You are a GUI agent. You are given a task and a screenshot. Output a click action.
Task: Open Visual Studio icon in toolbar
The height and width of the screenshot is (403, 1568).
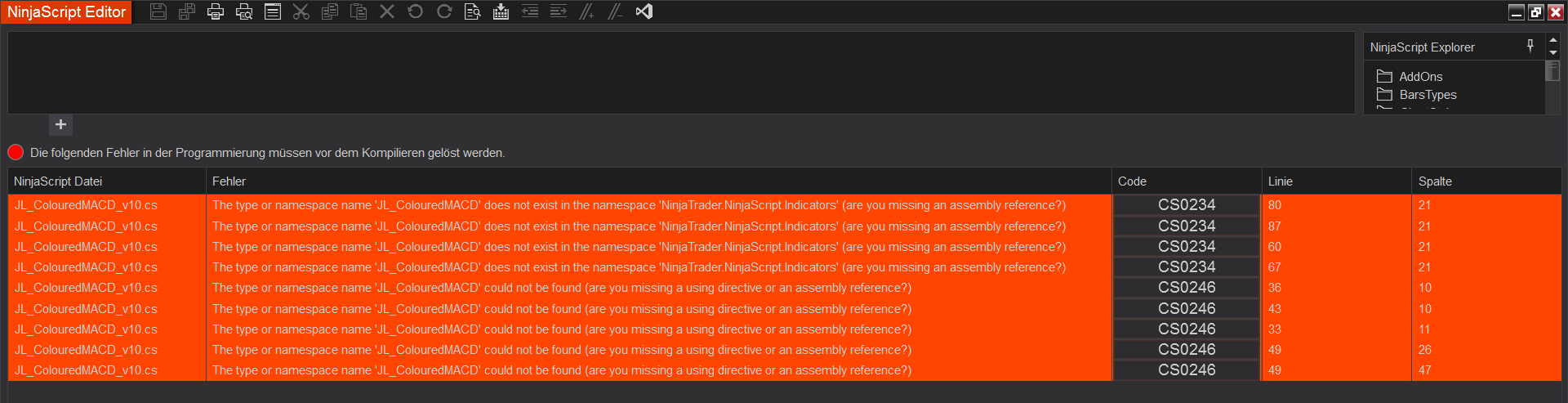644,11
